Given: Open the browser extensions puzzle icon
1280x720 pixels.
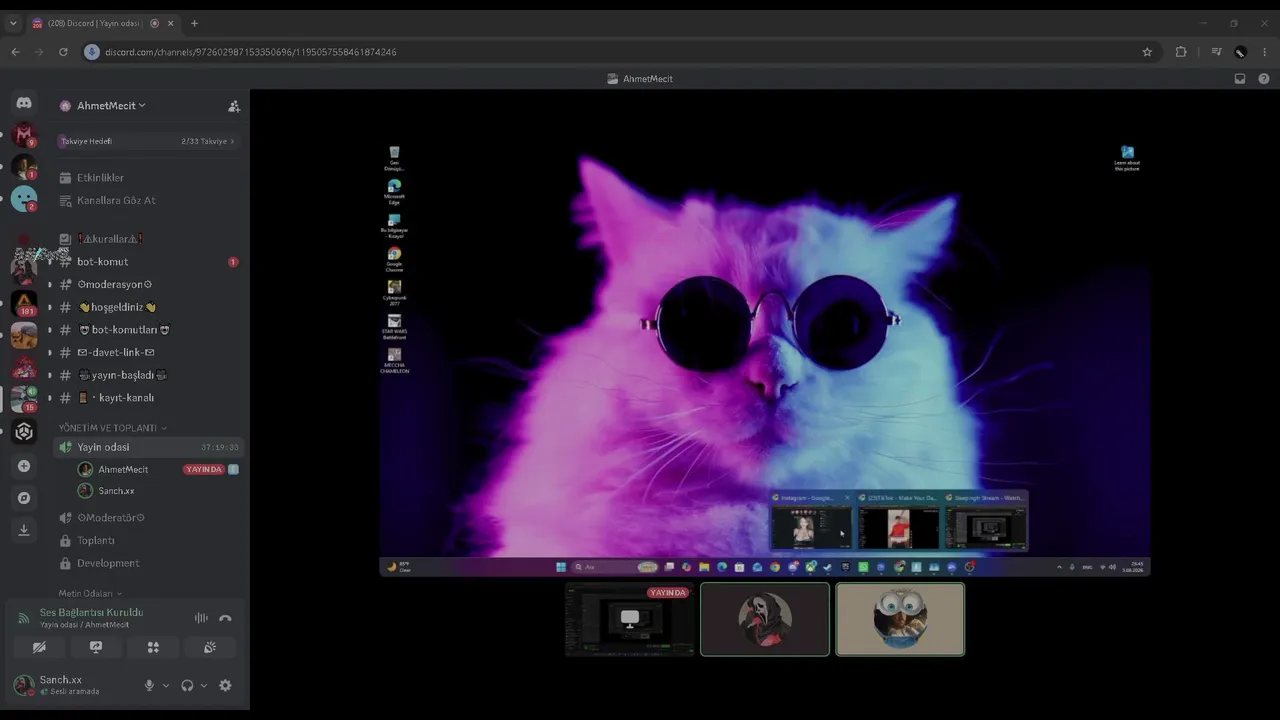Looking at the screenshot, I should (x=1181, y=52).
